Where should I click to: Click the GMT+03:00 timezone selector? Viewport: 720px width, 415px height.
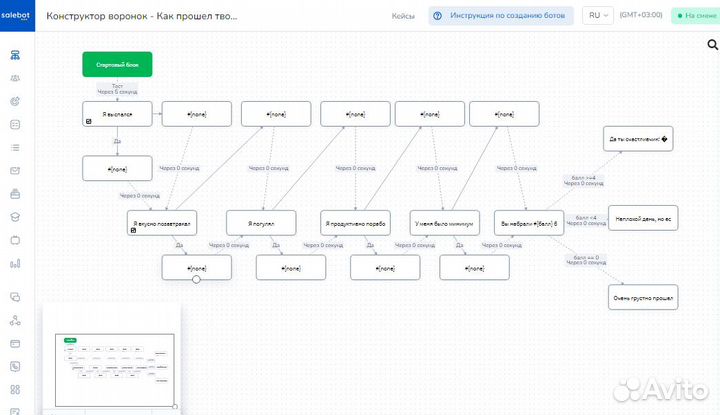tap(640, 16)
